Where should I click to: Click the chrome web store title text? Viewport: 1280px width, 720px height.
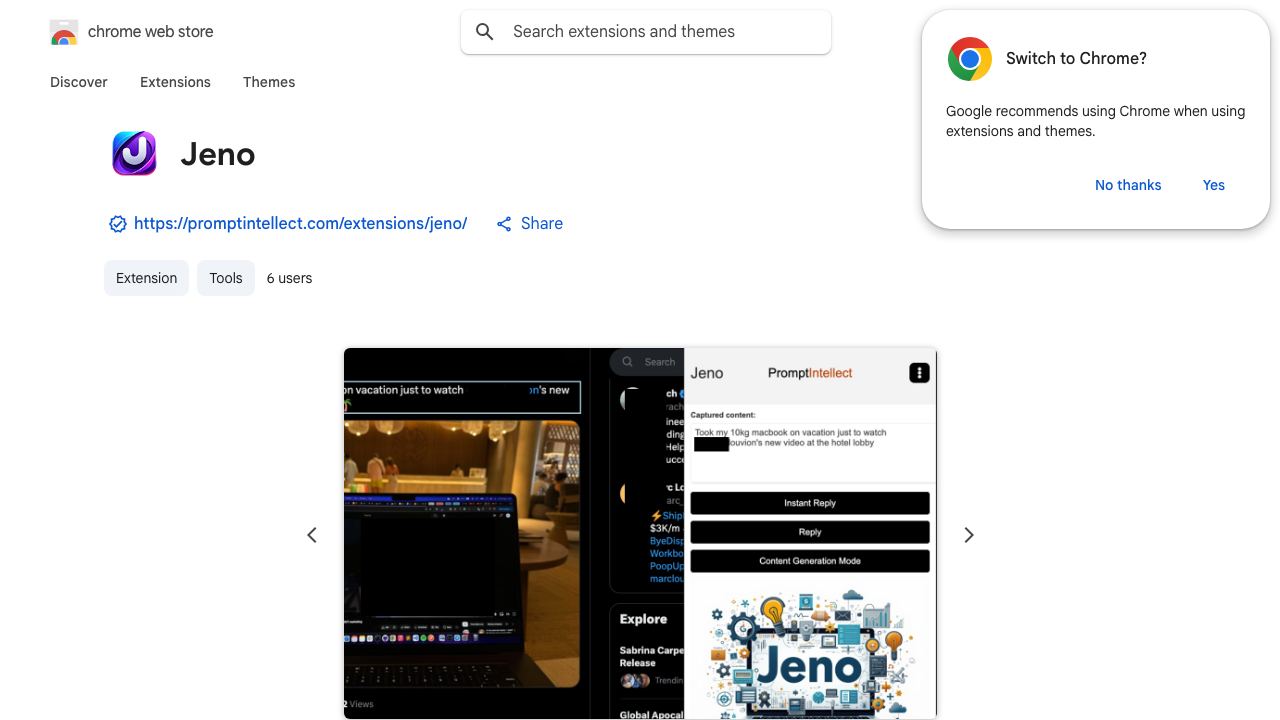[151, 32]
